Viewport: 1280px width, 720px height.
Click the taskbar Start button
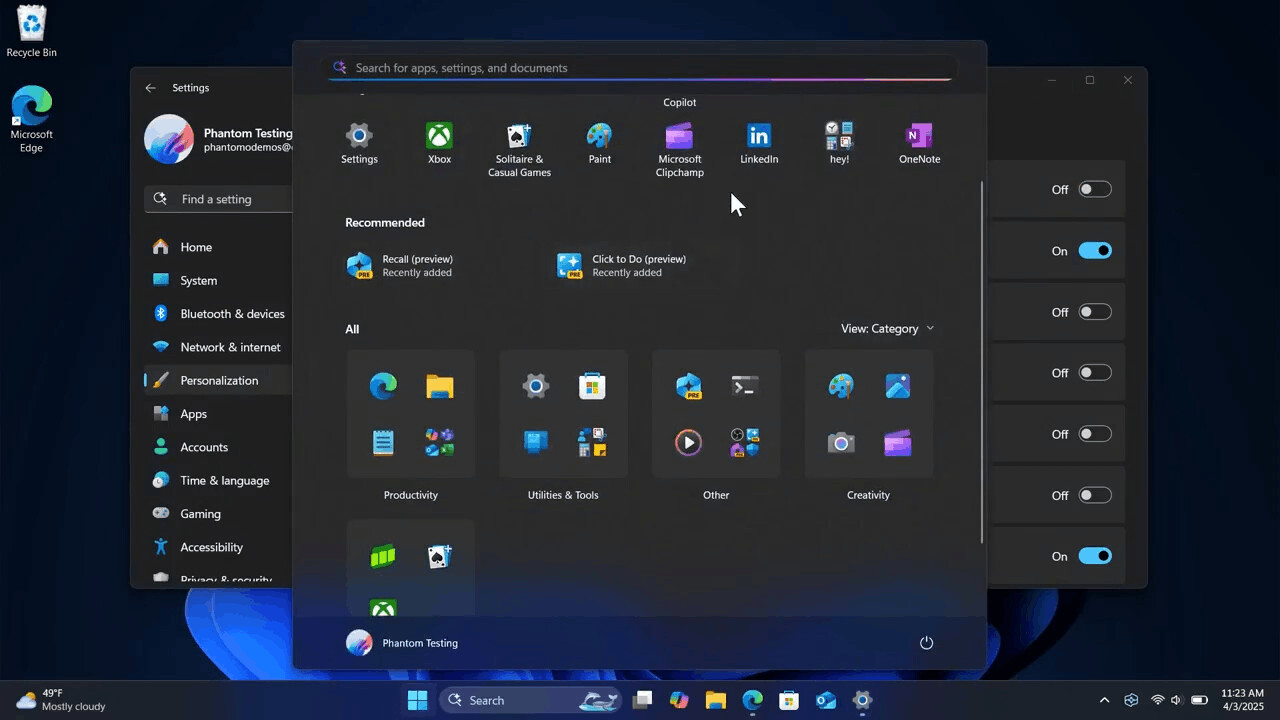[417, 700]
